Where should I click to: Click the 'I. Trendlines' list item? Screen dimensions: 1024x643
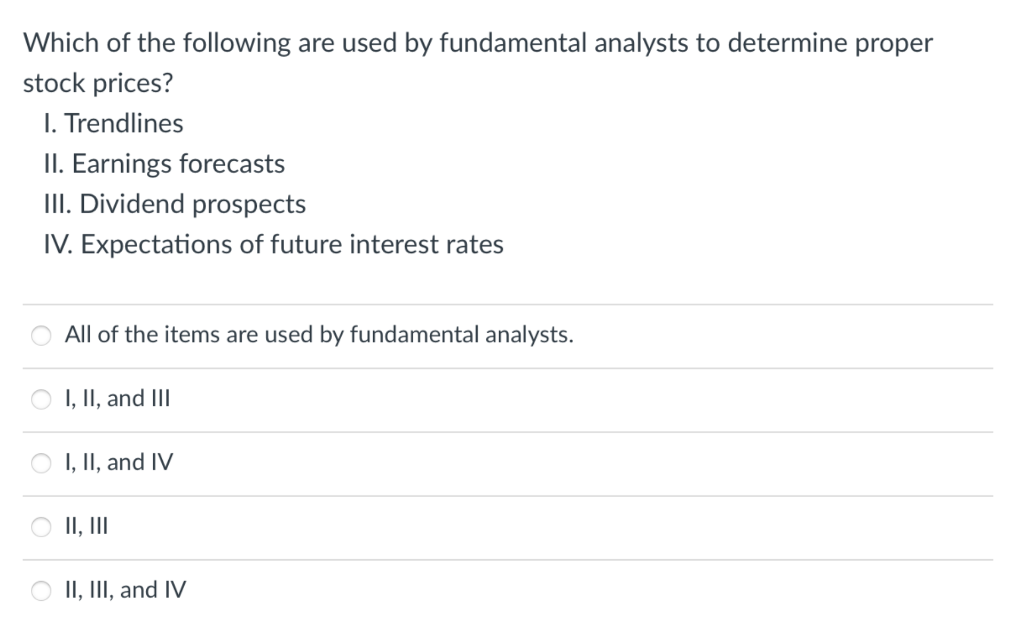point(120,124)
